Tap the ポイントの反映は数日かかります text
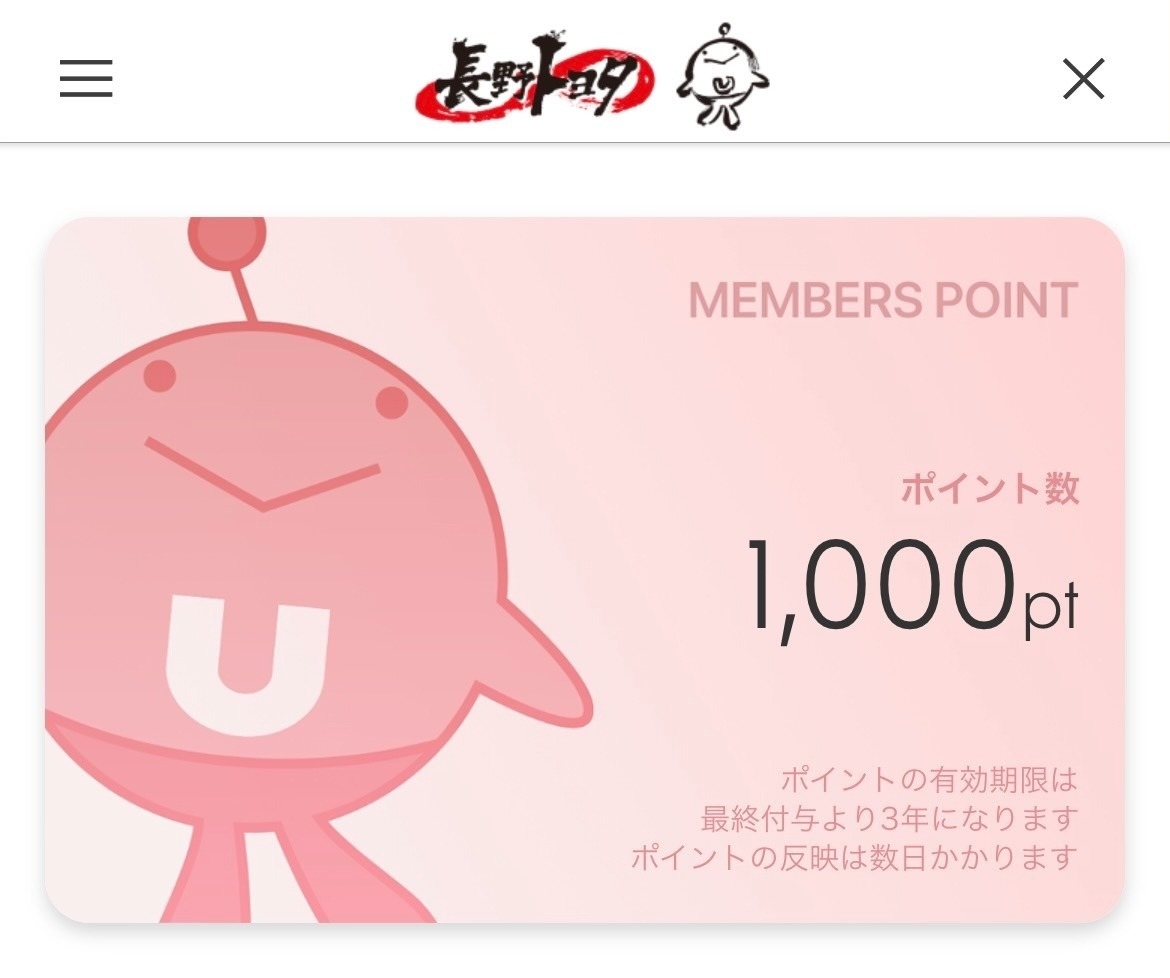The height and width of the screenshot is (978, 1170). pos(855,857)
